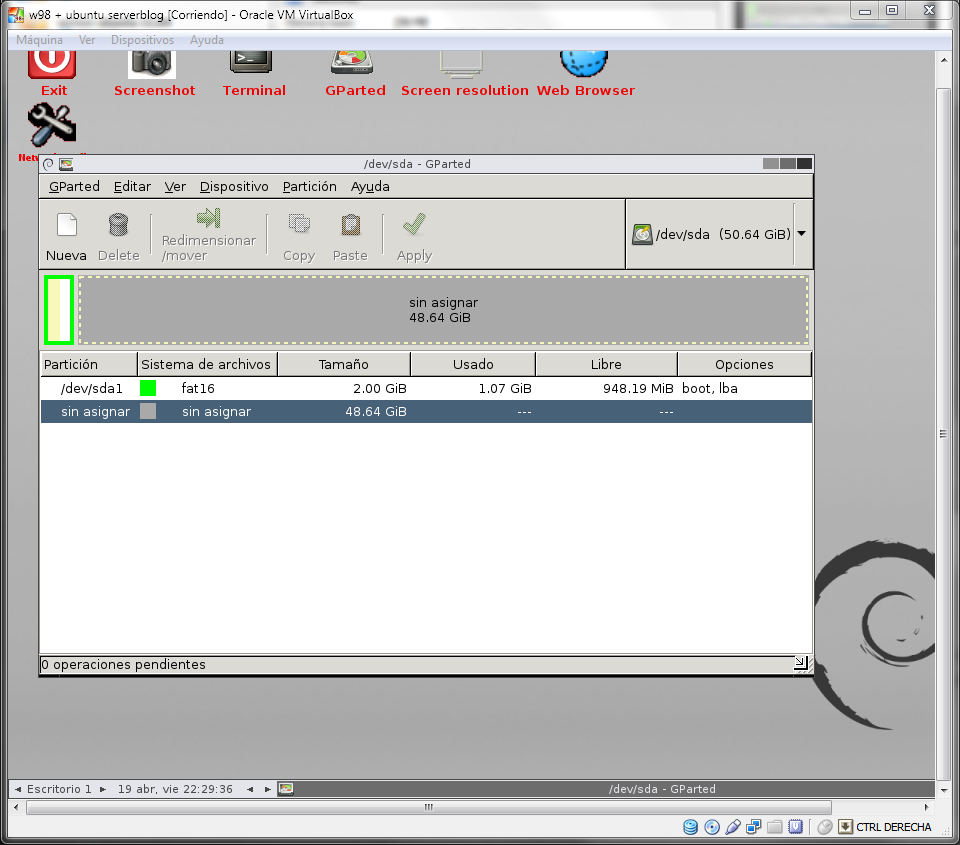Open the Ver menu in GParted
The height and width of the screenshot is (845, 960).
pos(175,186)
